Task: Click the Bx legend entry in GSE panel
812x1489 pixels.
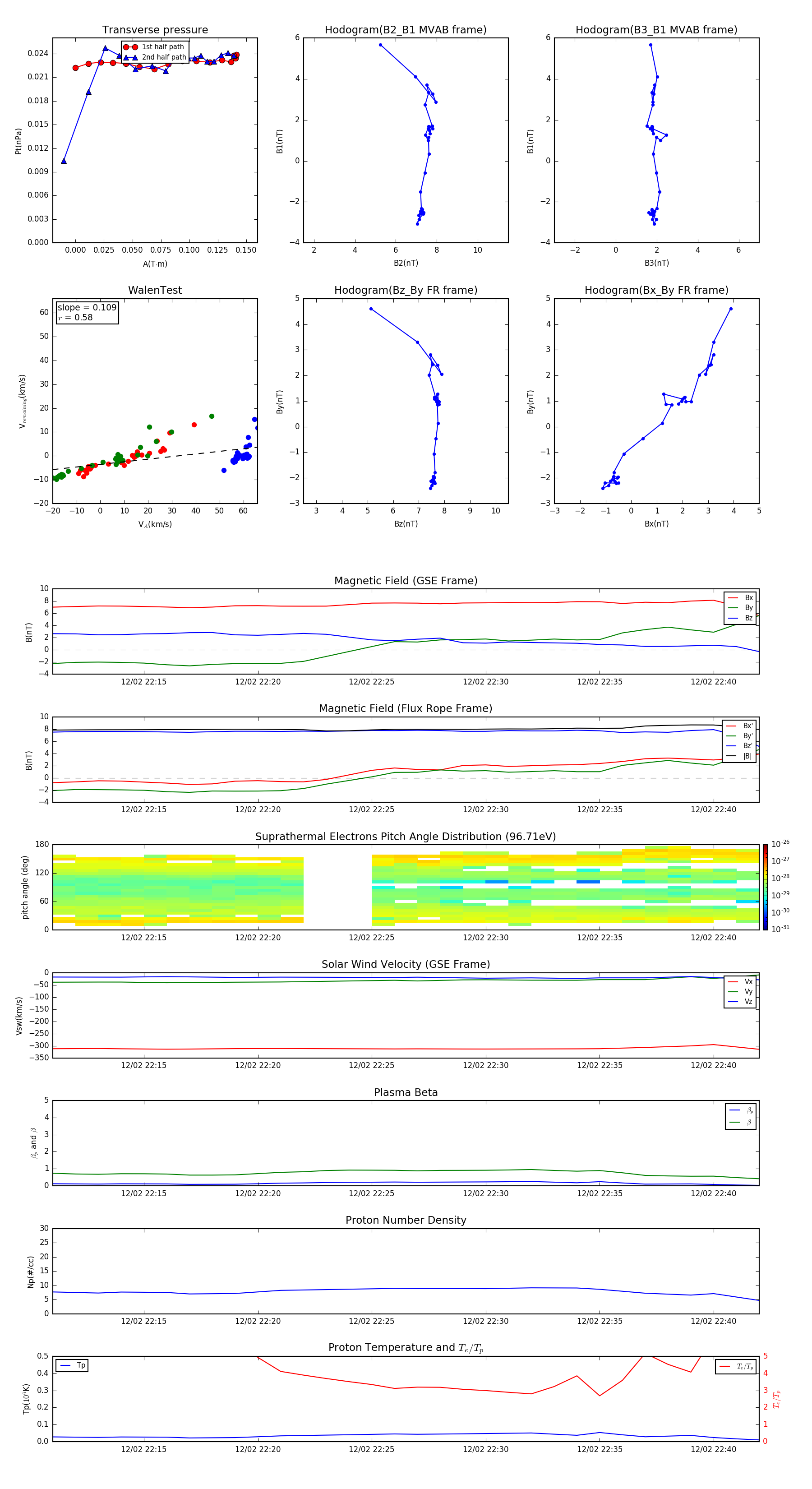Action: 740,598
